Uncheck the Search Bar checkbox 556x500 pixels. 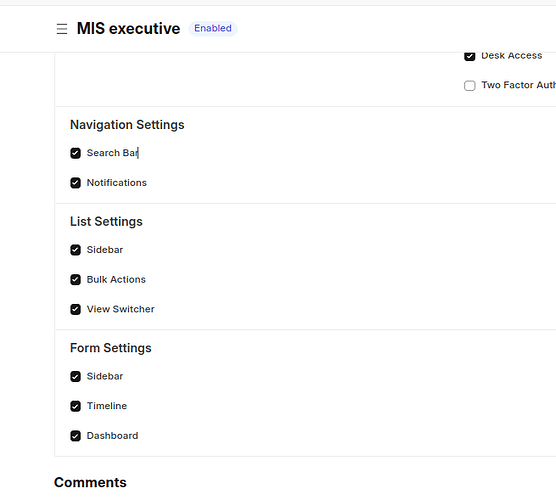75,153
